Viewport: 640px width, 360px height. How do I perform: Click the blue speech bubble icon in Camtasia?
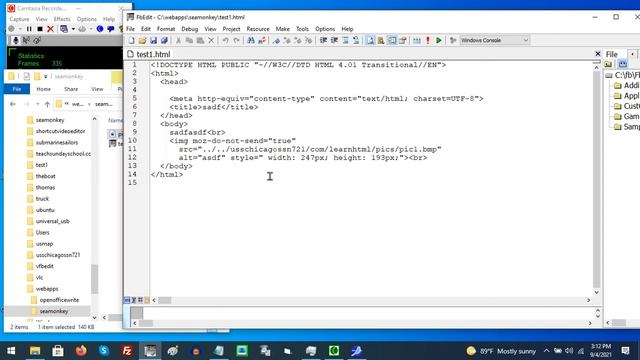111,29
